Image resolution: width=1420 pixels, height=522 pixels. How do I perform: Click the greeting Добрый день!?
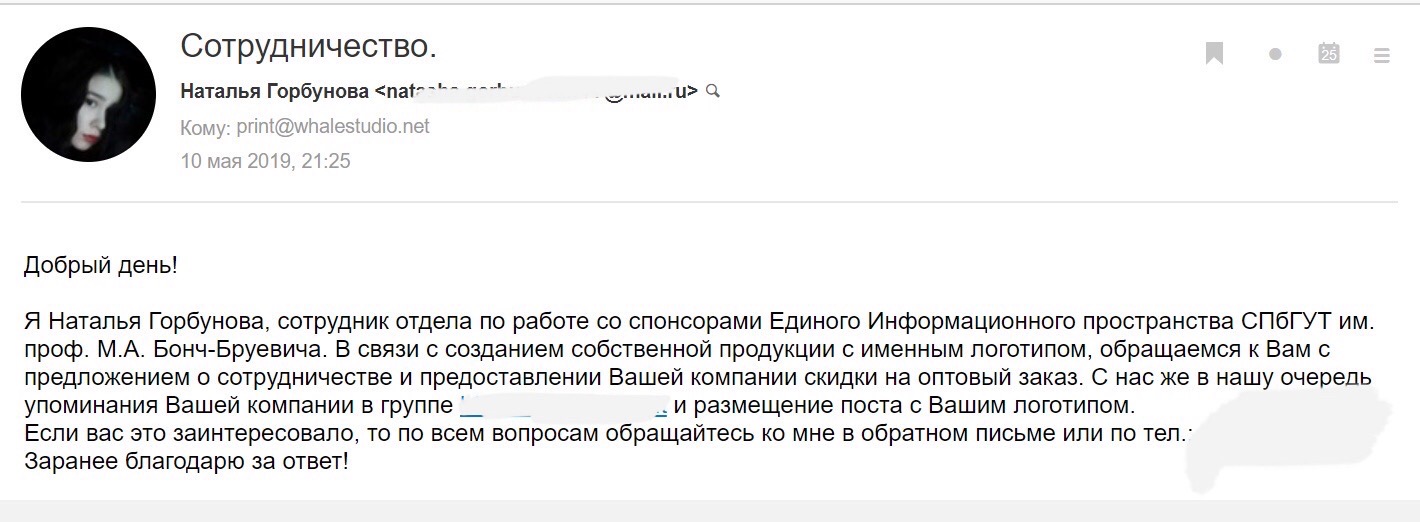pyautogui.click(x=101, y=266)
